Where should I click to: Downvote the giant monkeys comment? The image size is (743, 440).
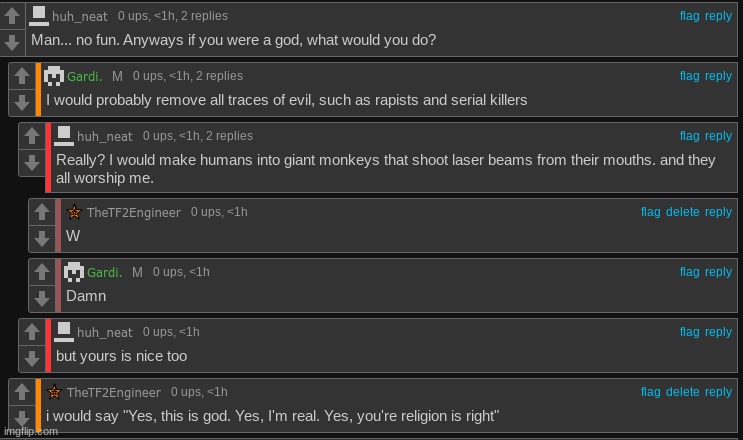[32, 162]
